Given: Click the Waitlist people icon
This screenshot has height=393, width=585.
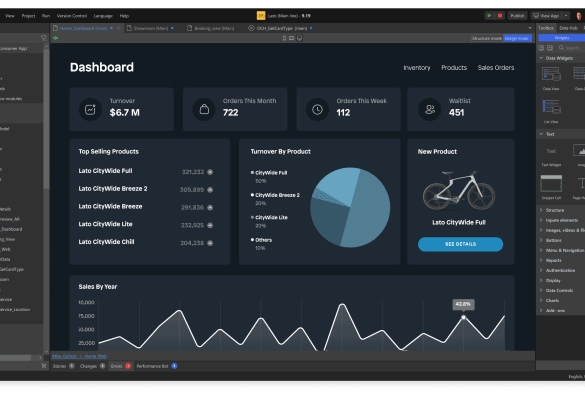Looking at the screenshot, I should [x=430, y=109].
